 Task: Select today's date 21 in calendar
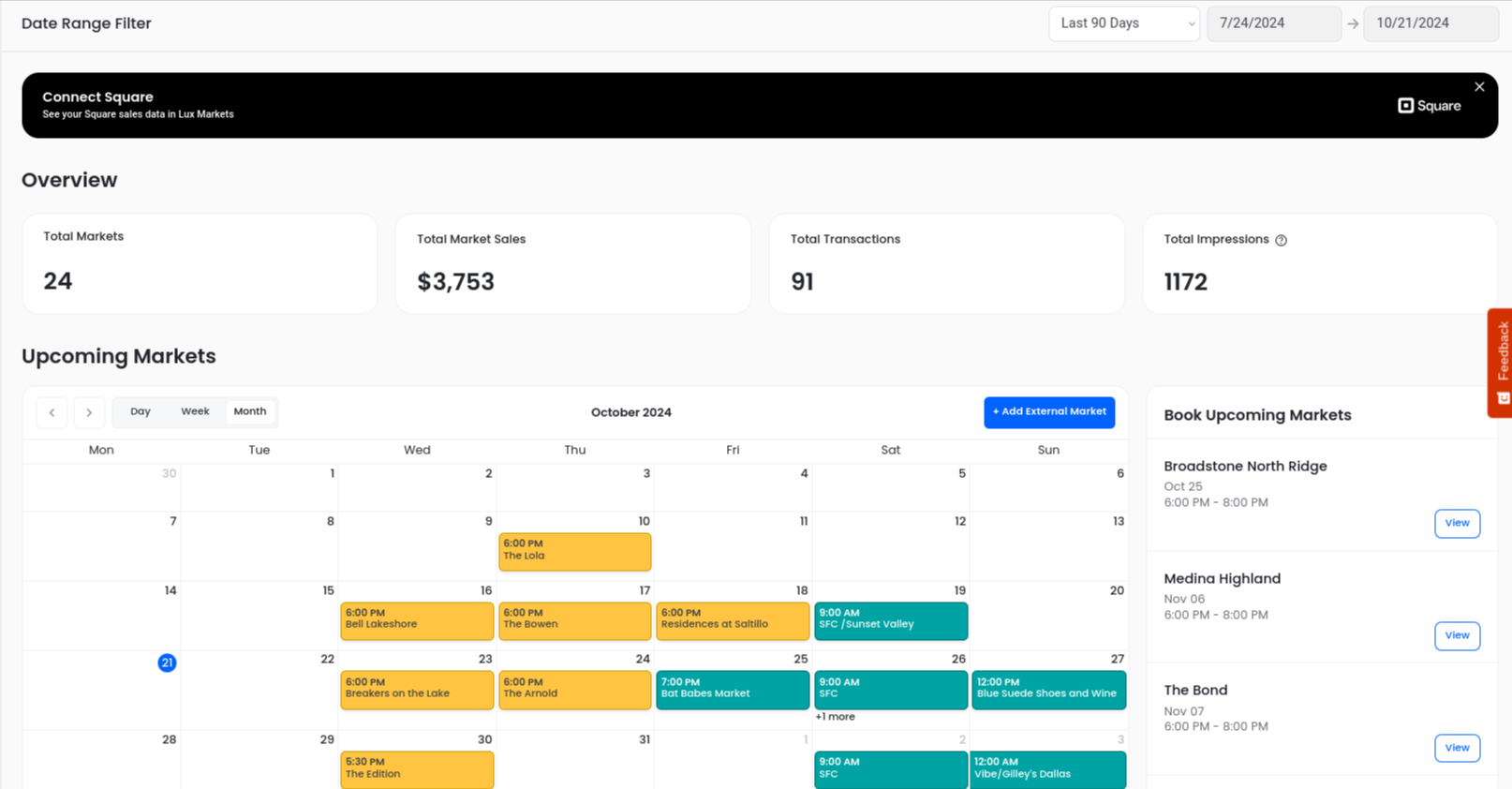click(167, 662)
